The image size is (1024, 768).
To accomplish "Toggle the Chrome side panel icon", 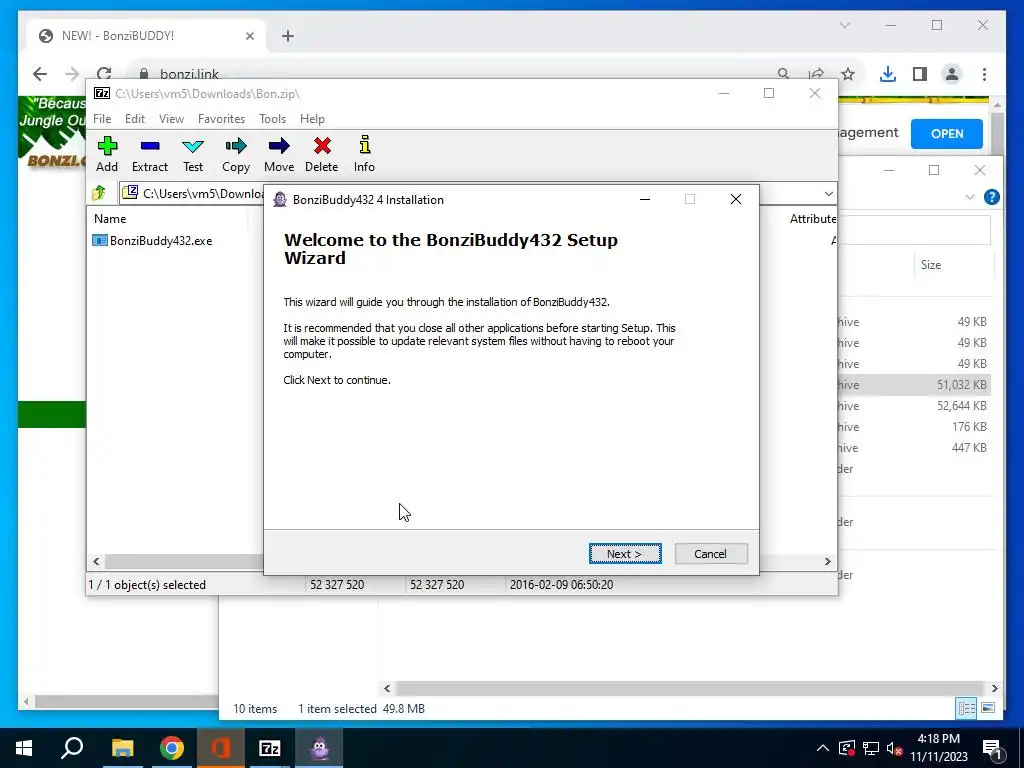I will (920, 74).
